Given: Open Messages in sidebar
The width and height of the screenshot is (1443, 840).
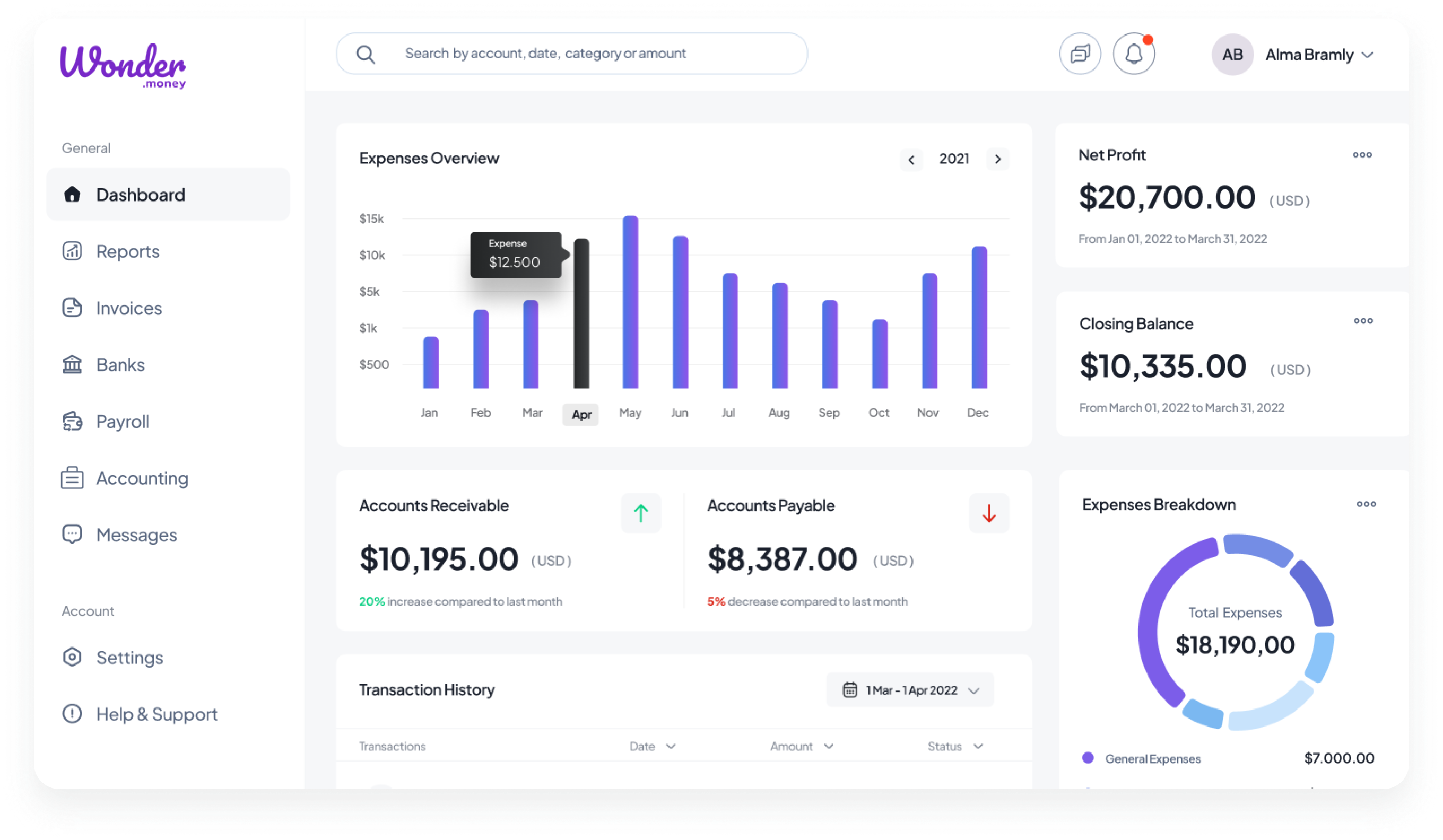Looking at the screenshot, I should [x=168, y=535].
